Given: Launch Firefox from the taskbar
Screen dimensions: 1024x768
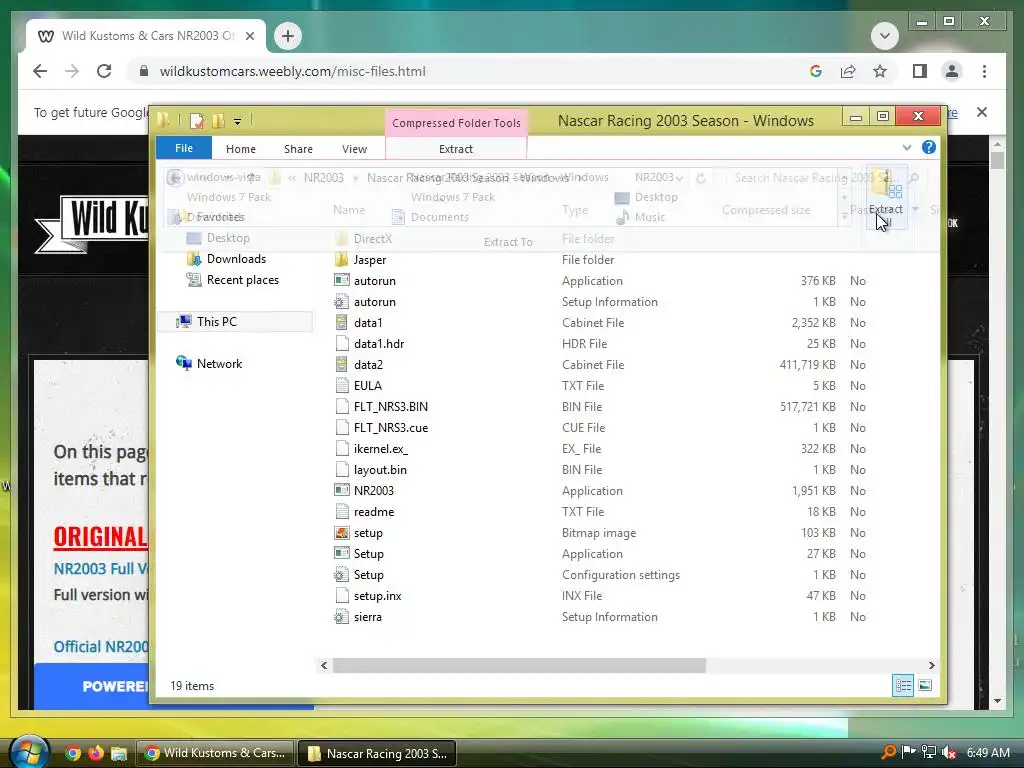Looking at the screenshot, I should tap(95, 753).
